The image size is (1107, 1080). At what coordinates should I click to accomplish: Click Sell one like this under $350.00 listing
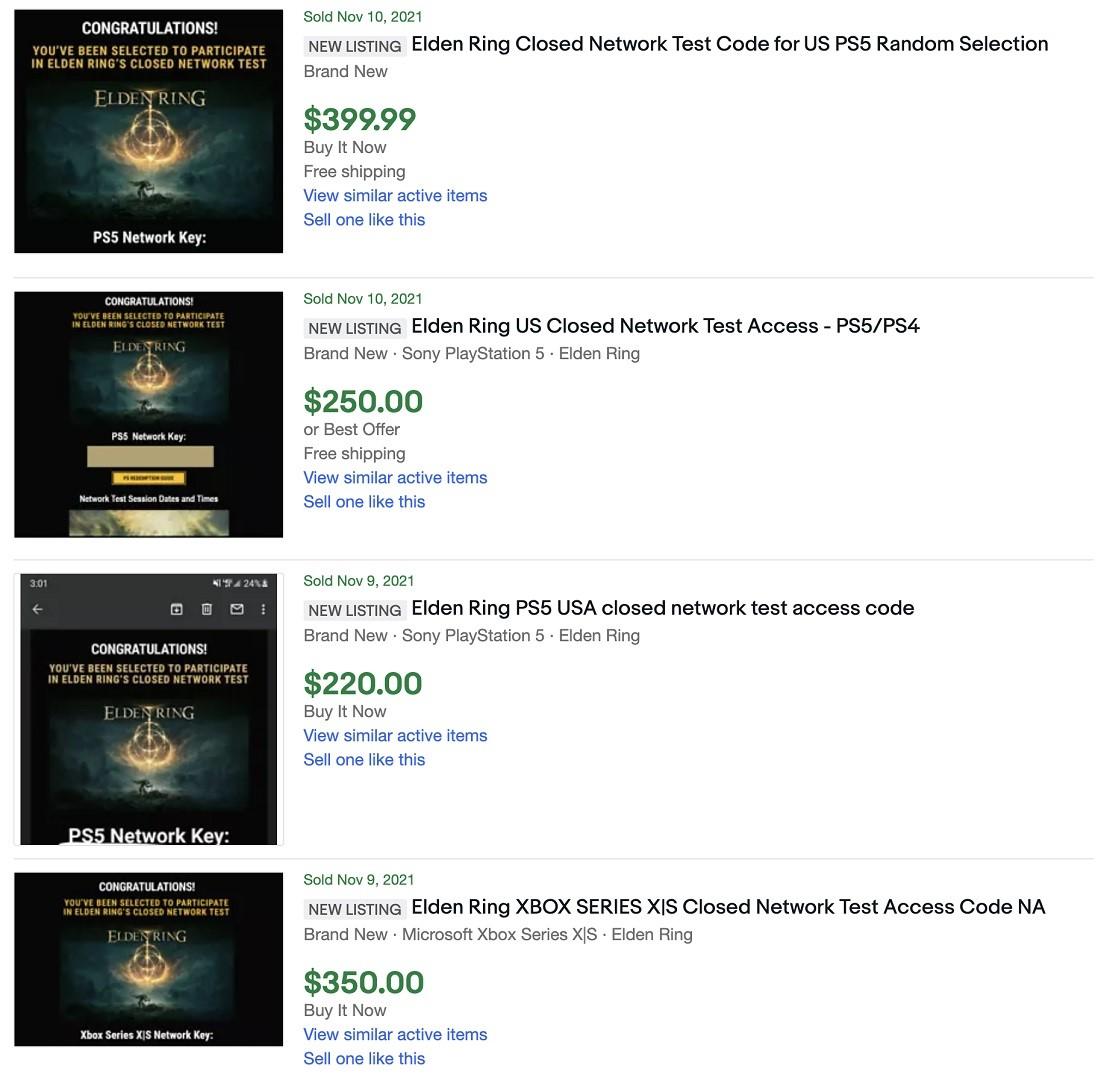tap(364, 1059)
